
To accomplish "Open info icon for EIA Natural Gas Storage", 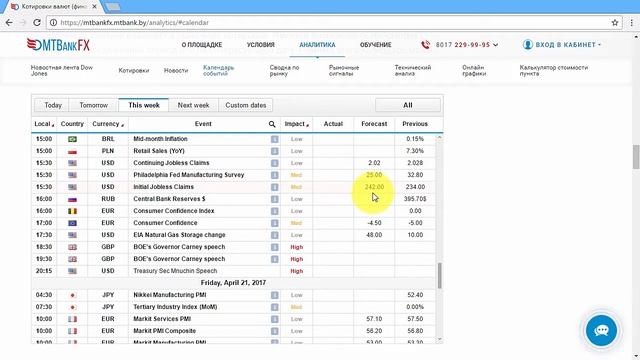I will click(274, 235).
